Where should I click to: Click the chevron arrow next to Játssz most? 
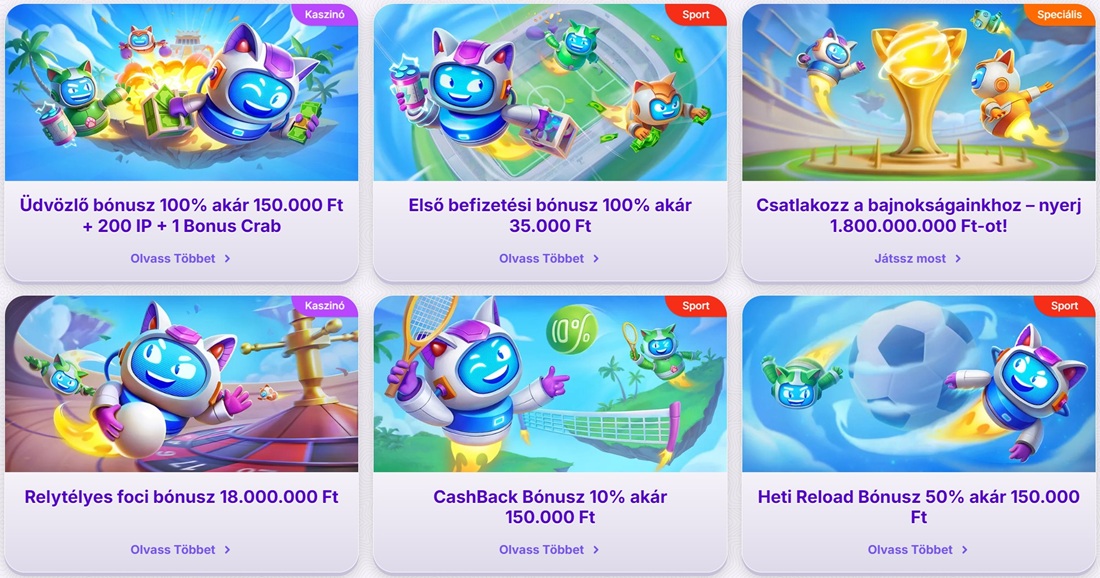(x=958, y=259)
